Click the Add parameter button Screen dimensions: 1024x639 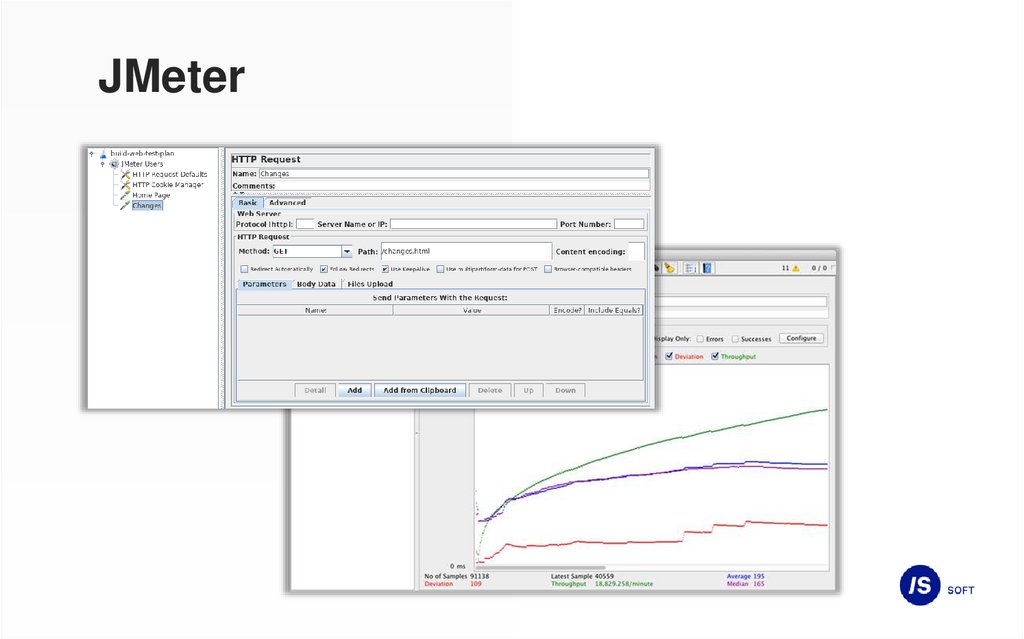click(355, 390)
